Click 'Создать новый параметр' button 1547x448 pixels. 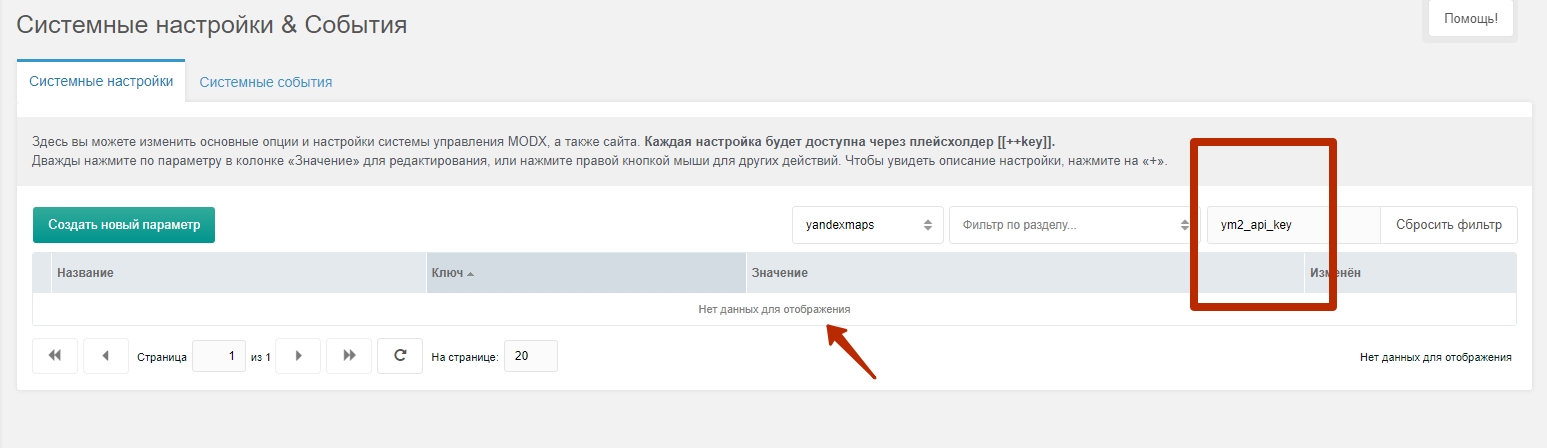tap(124, 225)
